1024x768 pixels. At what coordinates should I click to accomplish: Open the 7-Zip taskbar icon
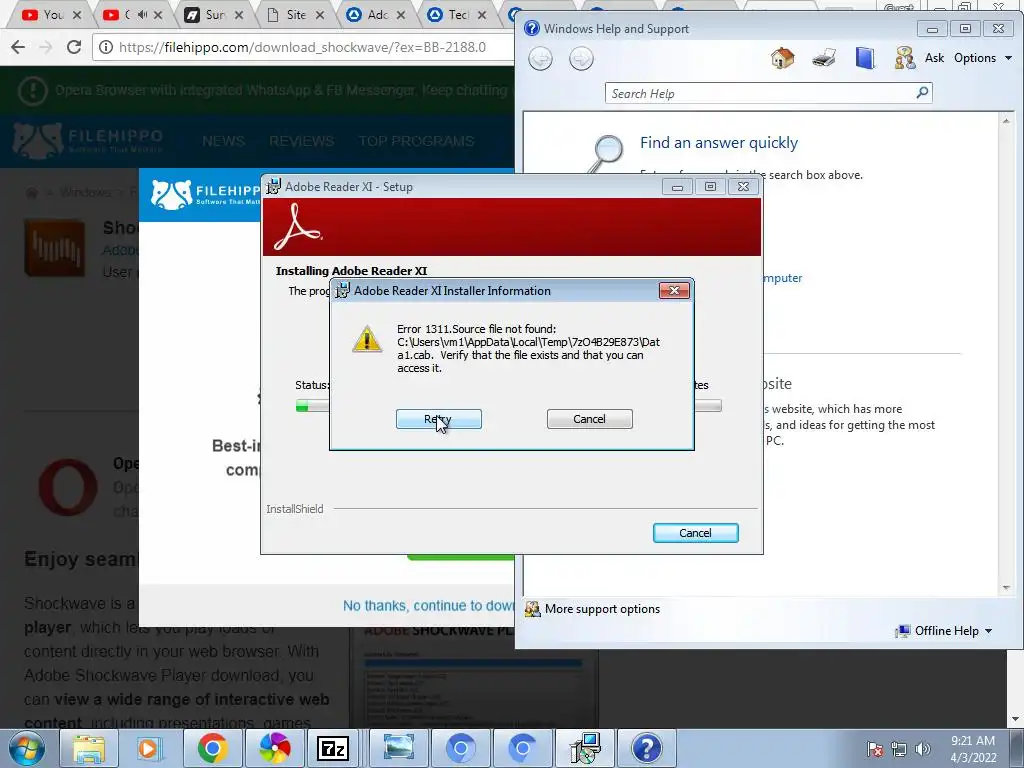(332, 748)
